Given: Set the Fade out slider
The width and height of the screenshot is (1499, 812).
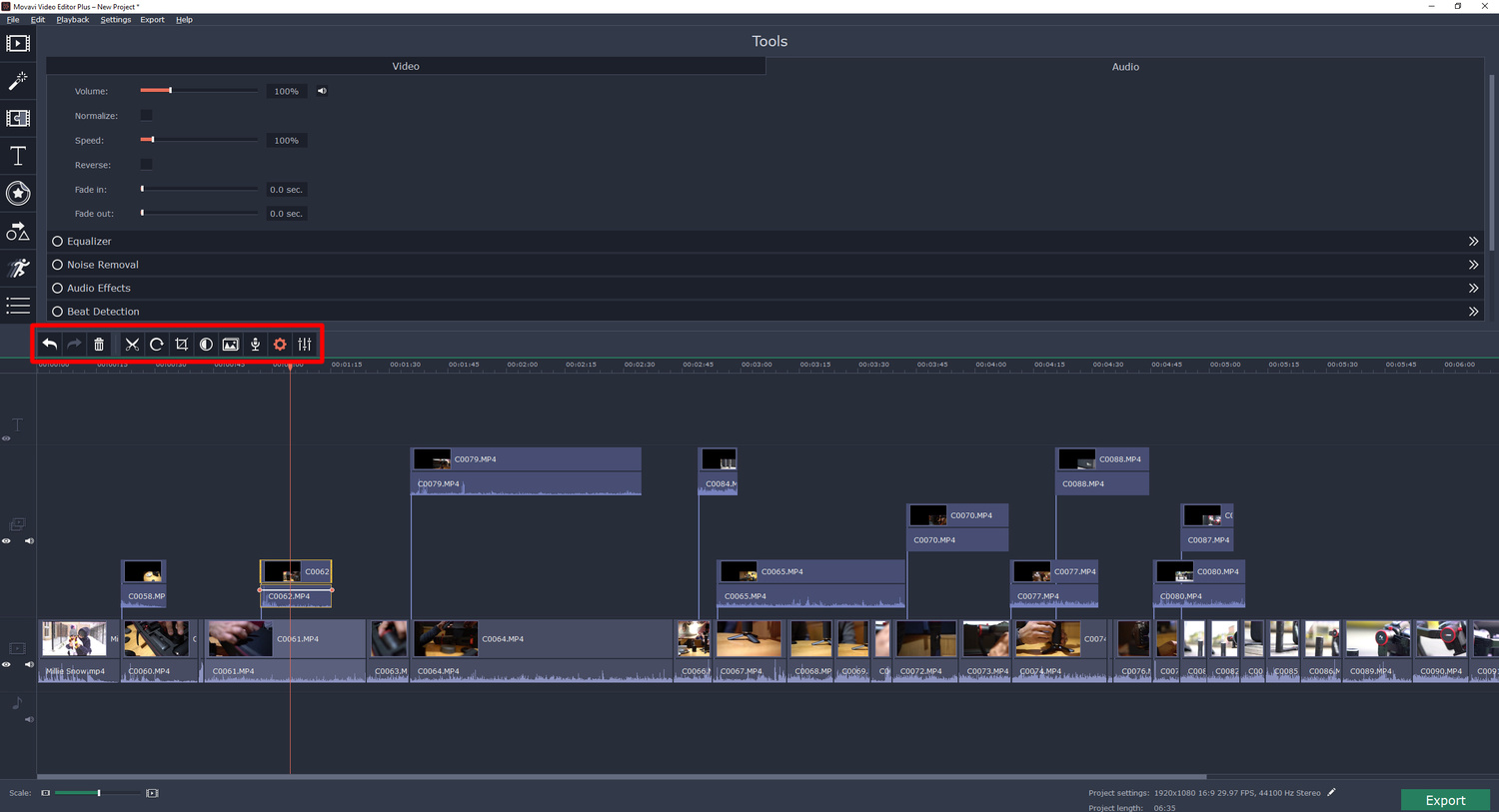Looking at the screenshot, I should tap(199, 213).
